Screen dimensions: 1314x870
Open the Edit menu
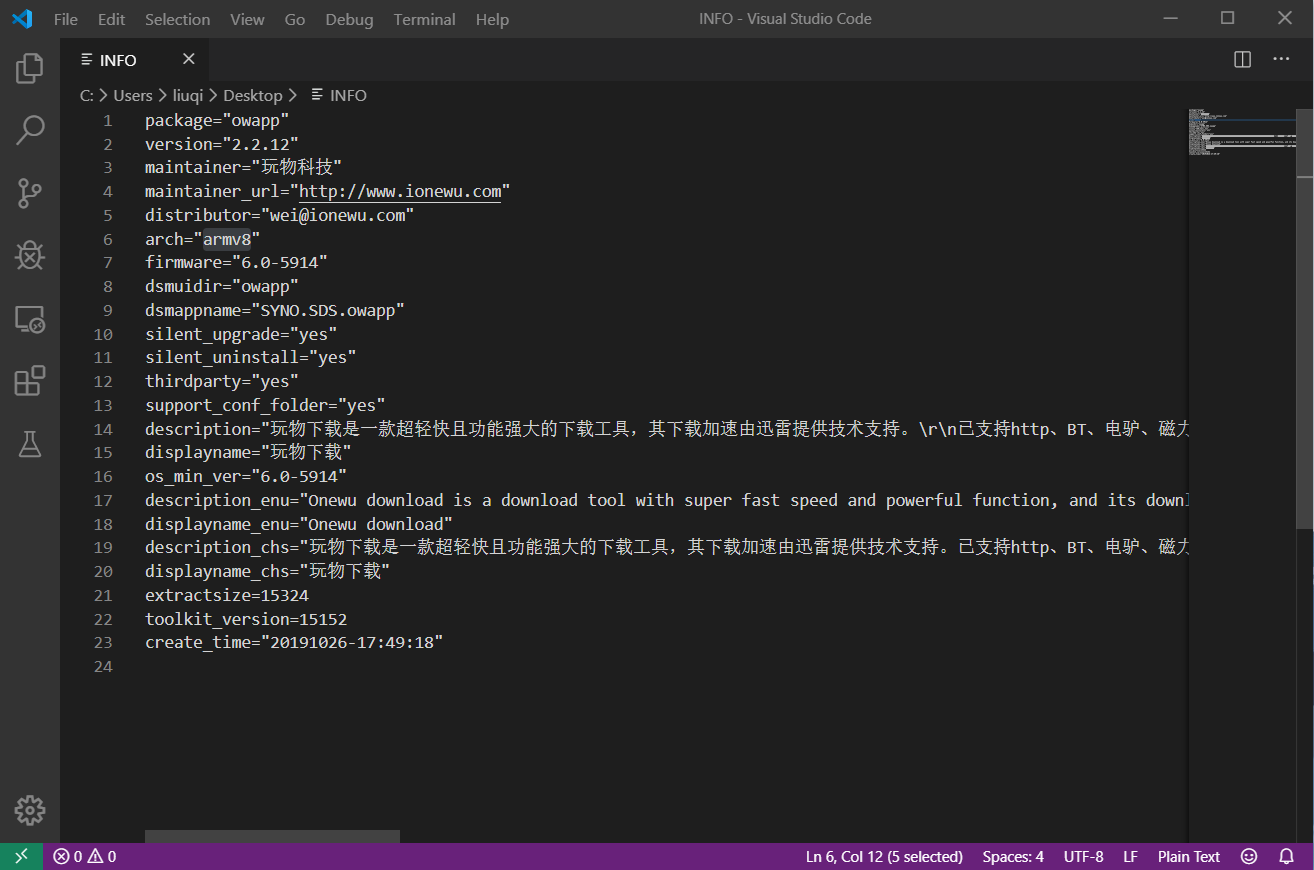click(x=111, y=19)
